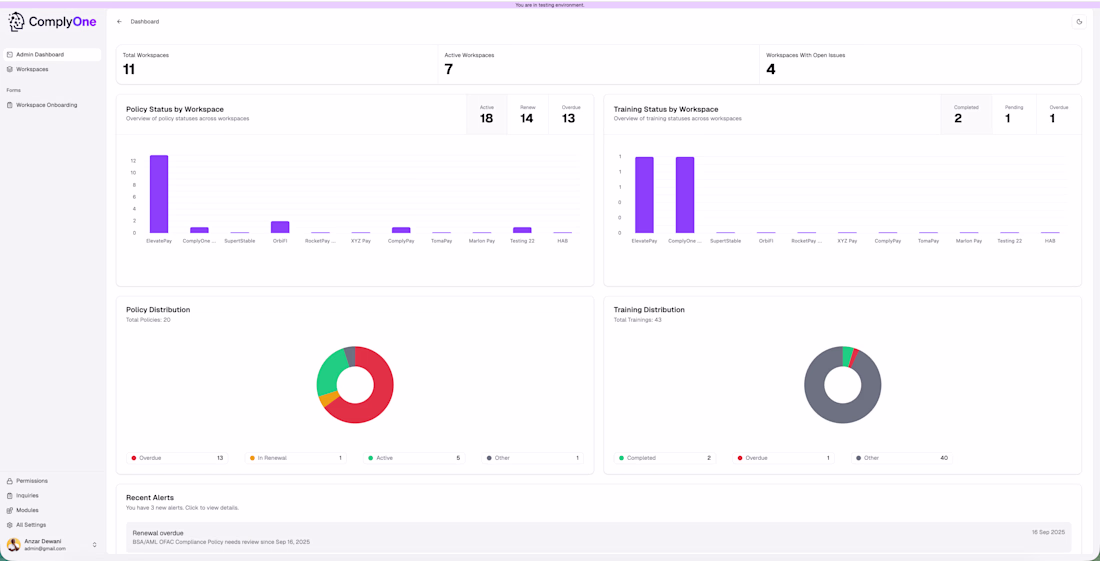
Task: Click Total Policies: 20 text
Action: coord(148,320)
